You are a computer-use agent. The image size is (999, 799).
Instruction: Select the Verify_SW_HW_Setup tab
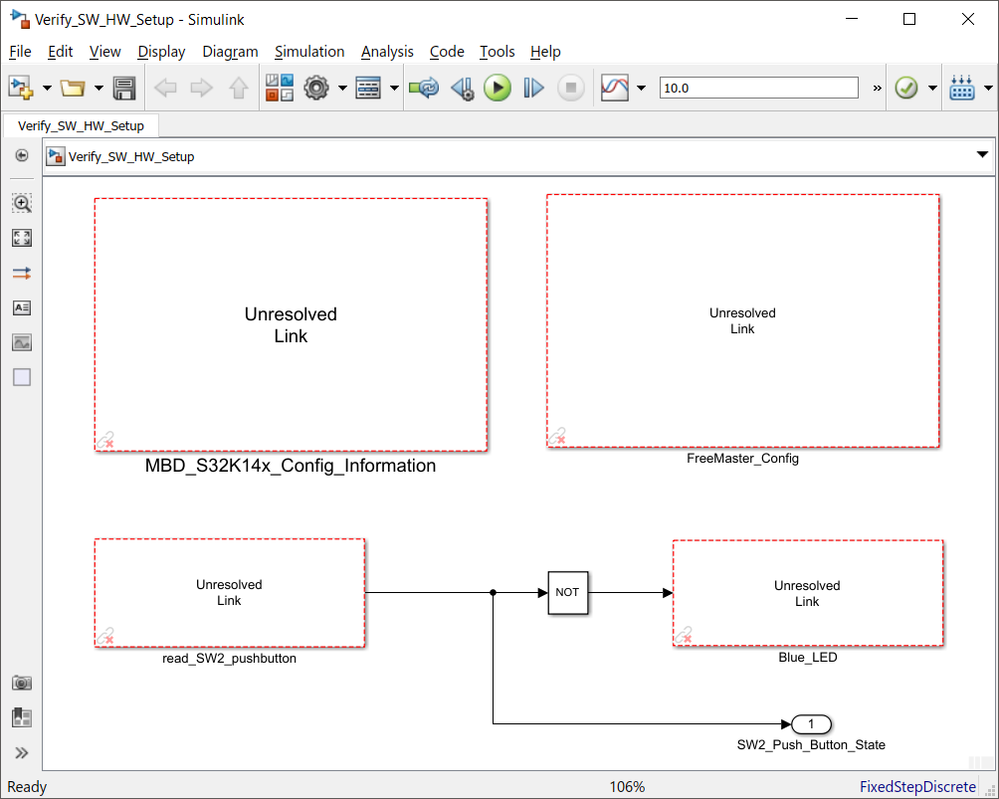coord(81,126)
